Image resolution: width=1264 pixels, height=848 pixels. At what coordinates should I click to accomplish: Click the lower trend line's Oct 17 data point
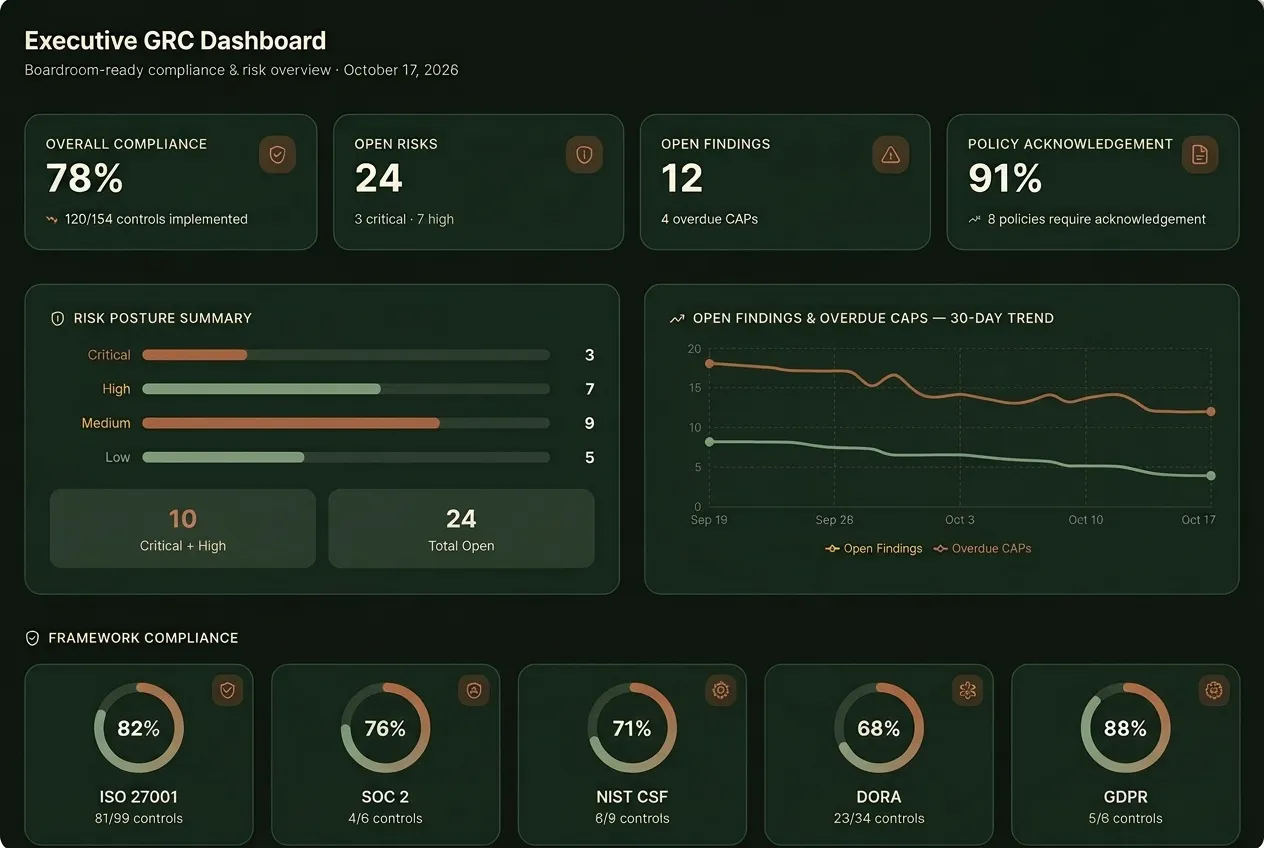pyautogui.click(x=1211, y=476)
